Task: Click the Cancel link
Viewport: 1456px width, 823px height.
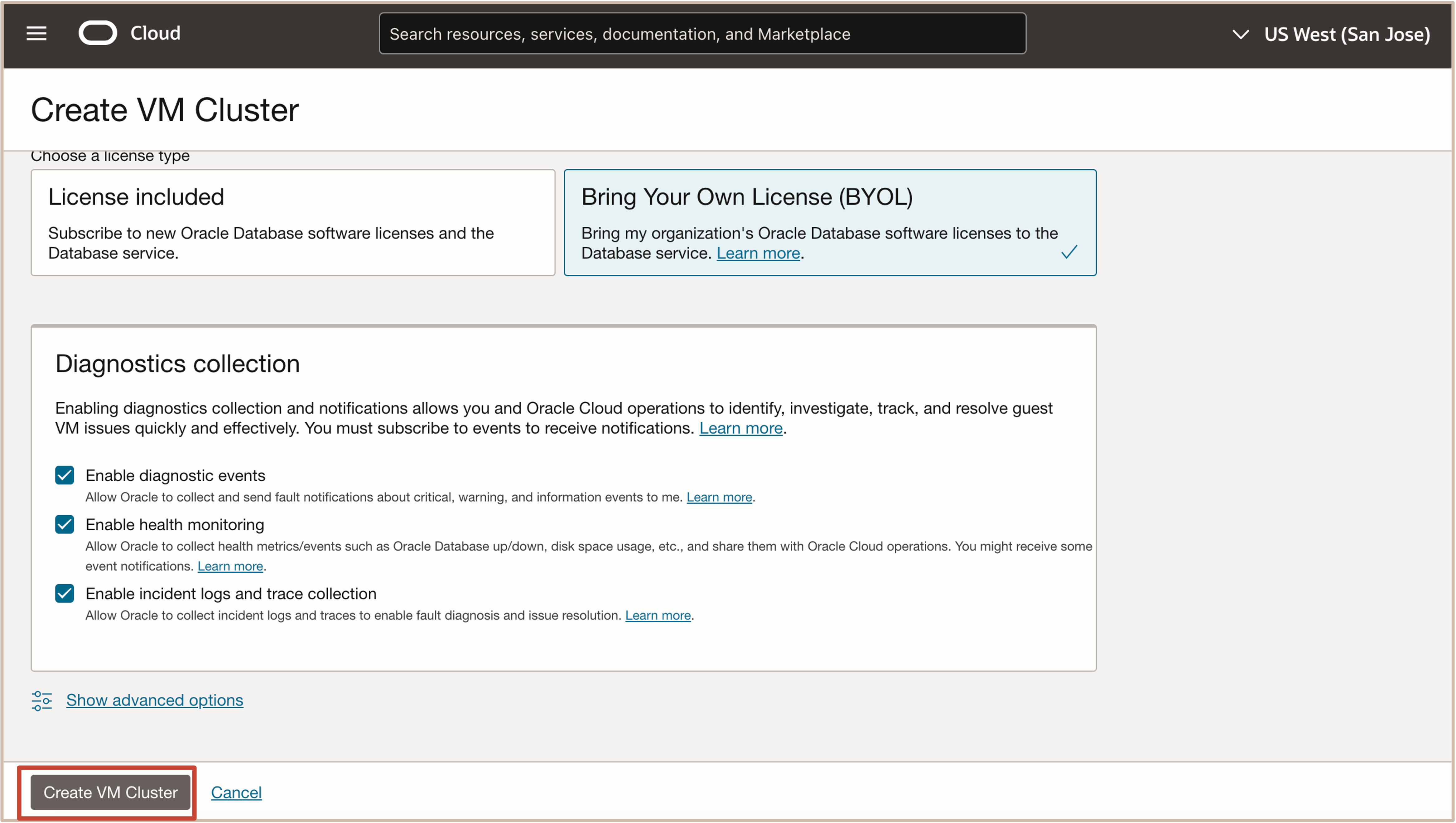Action: coord(236,792)
